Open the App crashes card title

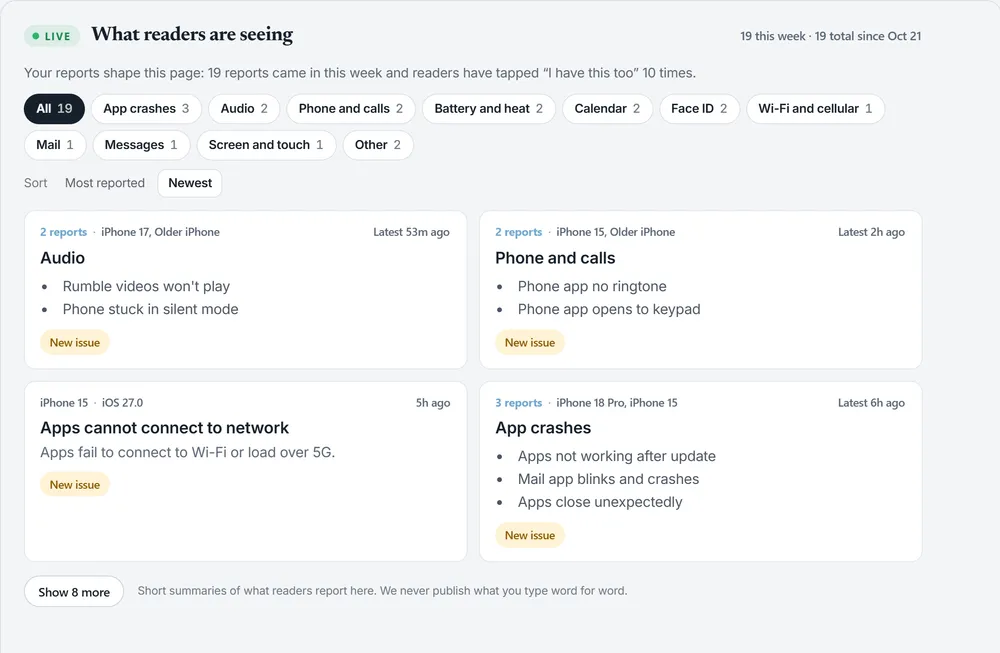(x=543, y=428)
